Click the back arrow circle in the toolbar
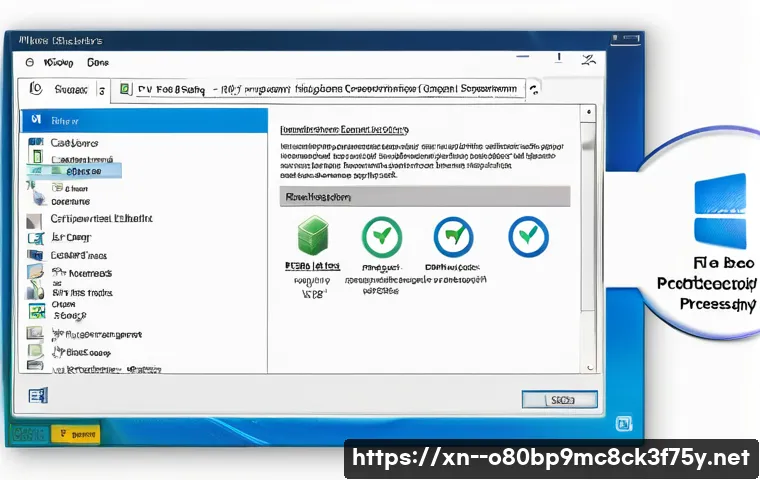 pyautogui.click(x=33, y=89)
